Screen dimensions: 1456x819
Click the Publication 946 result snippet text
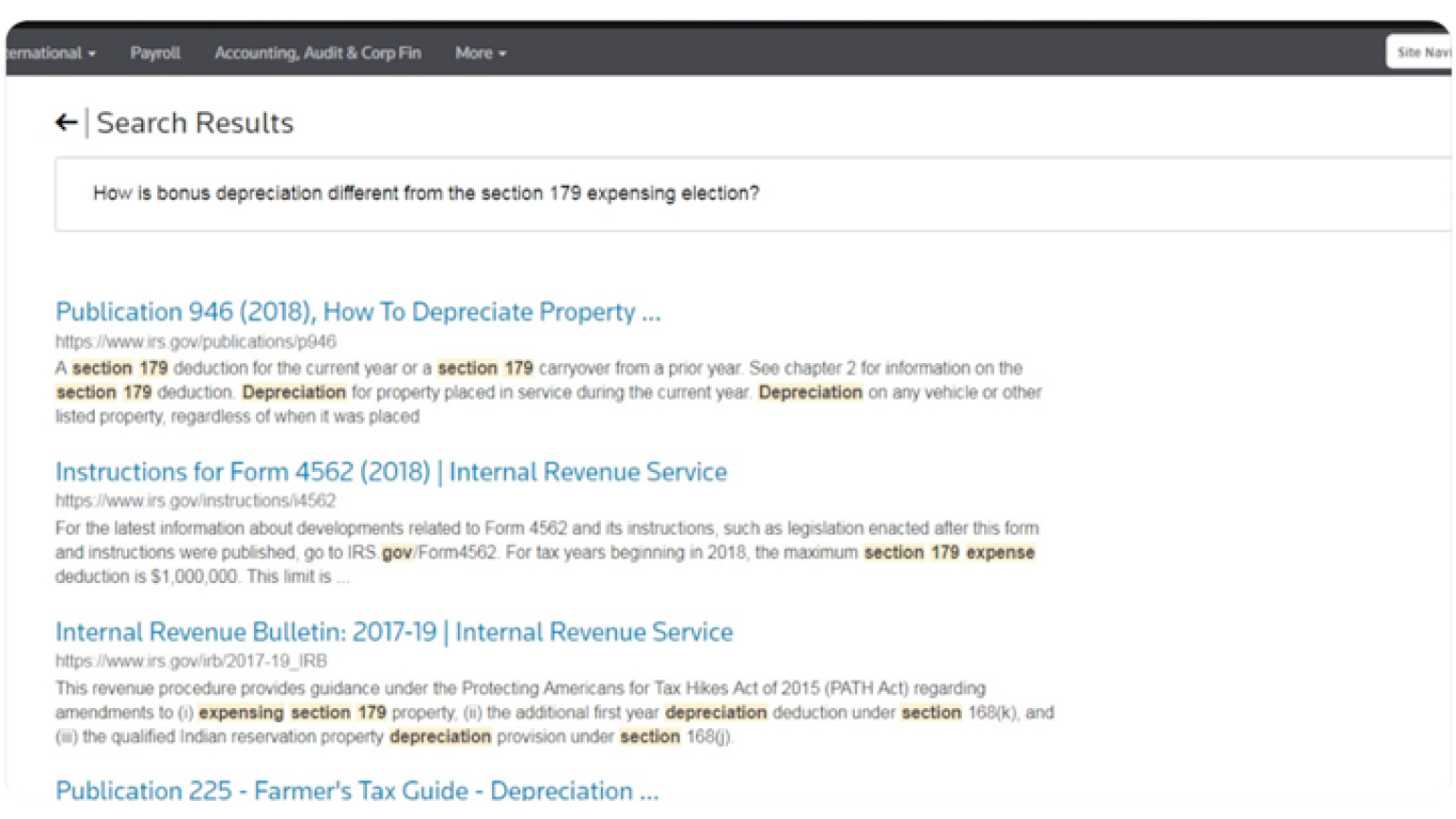click(548, 392)
